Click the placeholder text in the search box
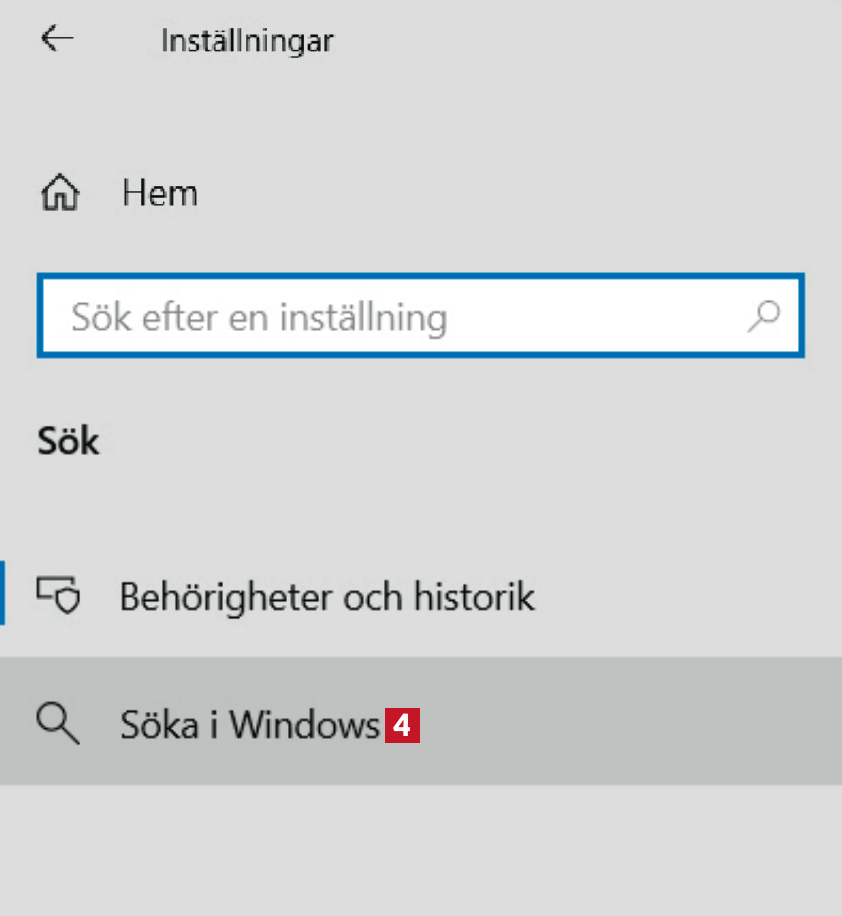 point(259,318)
